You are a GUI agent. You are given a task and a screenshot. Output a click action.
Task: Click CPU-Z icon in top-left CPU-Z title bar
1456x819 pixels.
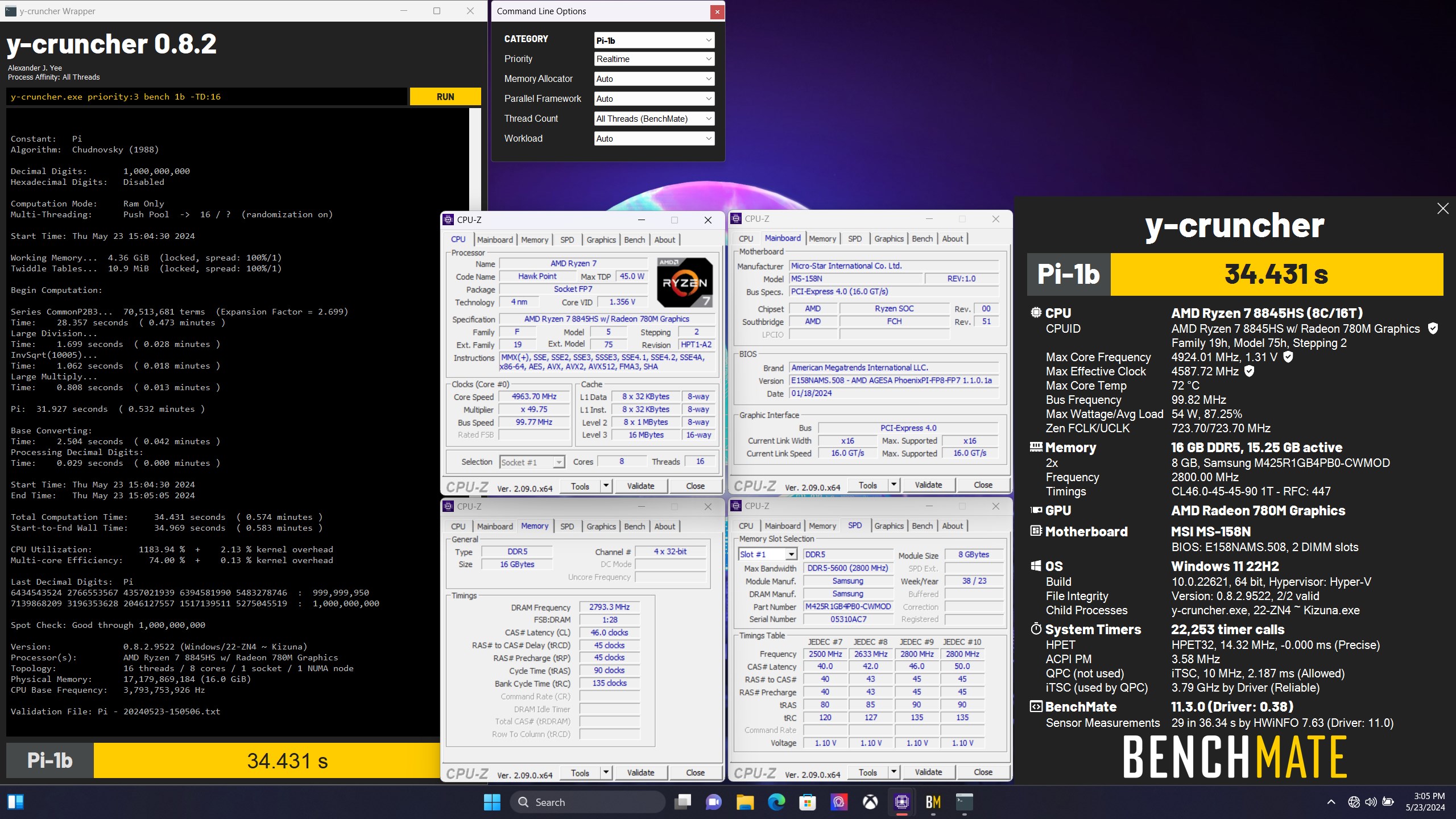pyautogui.click(x=448, y=220)
